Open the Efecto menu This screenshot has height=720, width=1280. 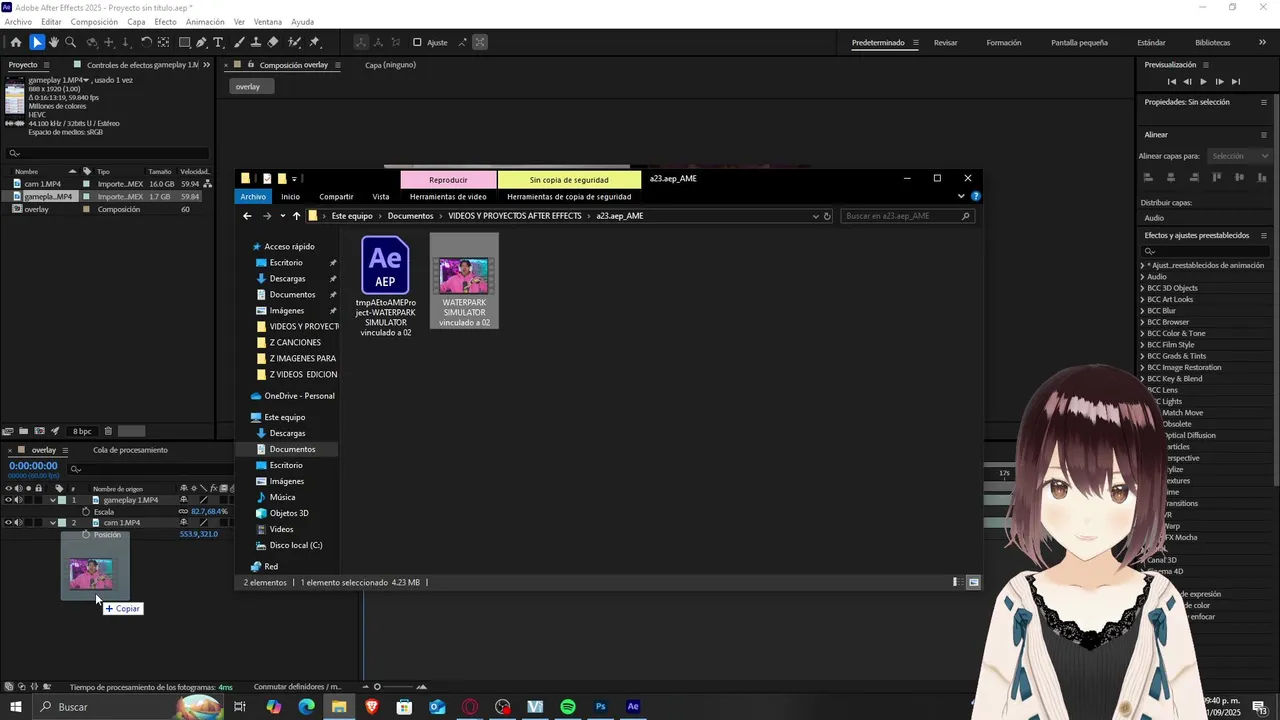tap(165, 22)
